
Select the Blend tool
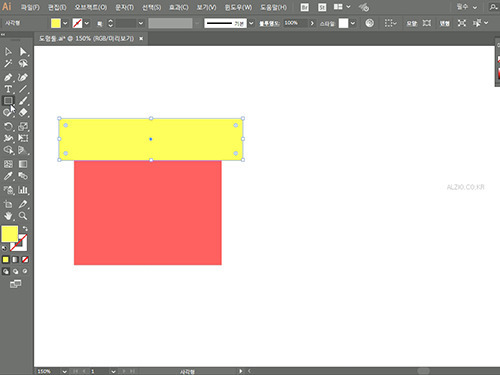(x=23, y=176)
